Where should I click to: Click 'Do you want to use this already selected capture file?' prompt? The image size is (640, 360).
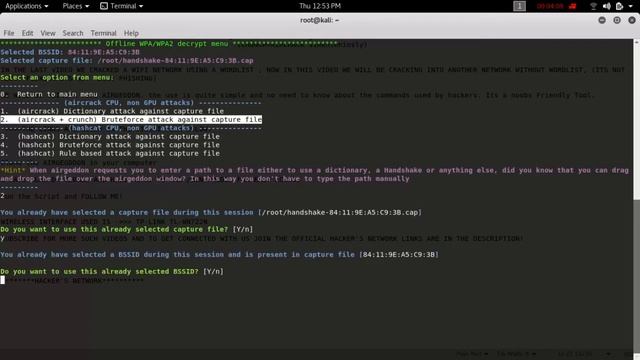(127, 229)
